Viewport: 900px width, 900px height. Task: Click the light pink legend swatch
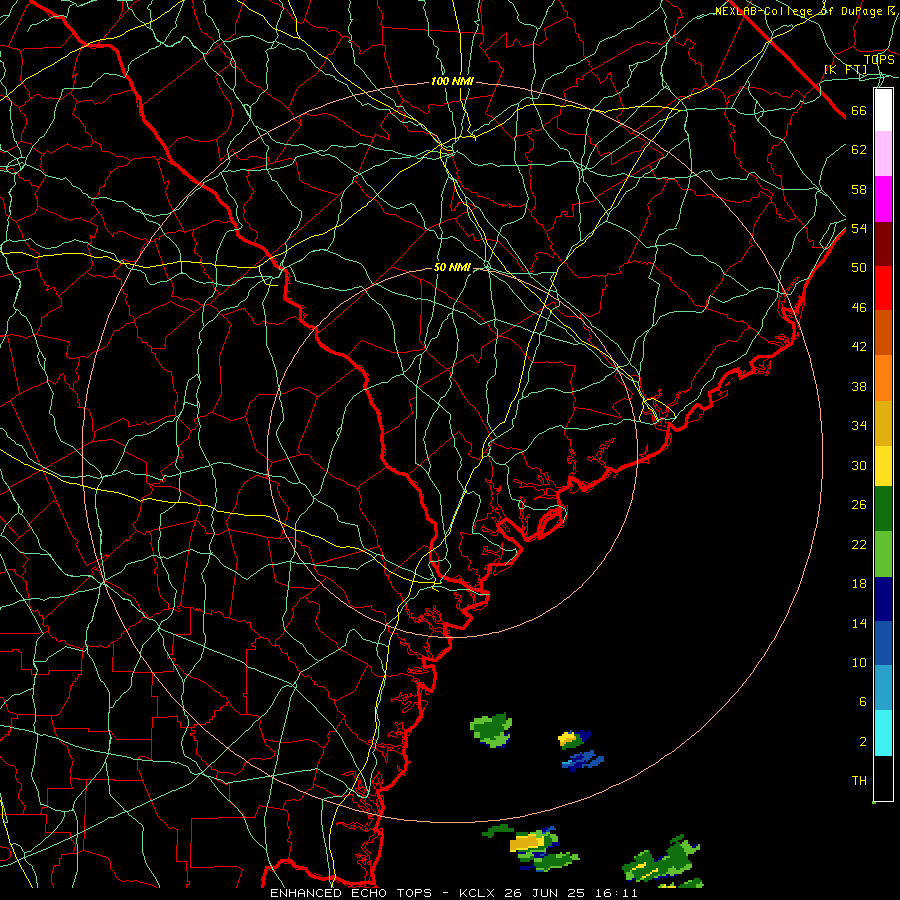[x=883, y=154]
